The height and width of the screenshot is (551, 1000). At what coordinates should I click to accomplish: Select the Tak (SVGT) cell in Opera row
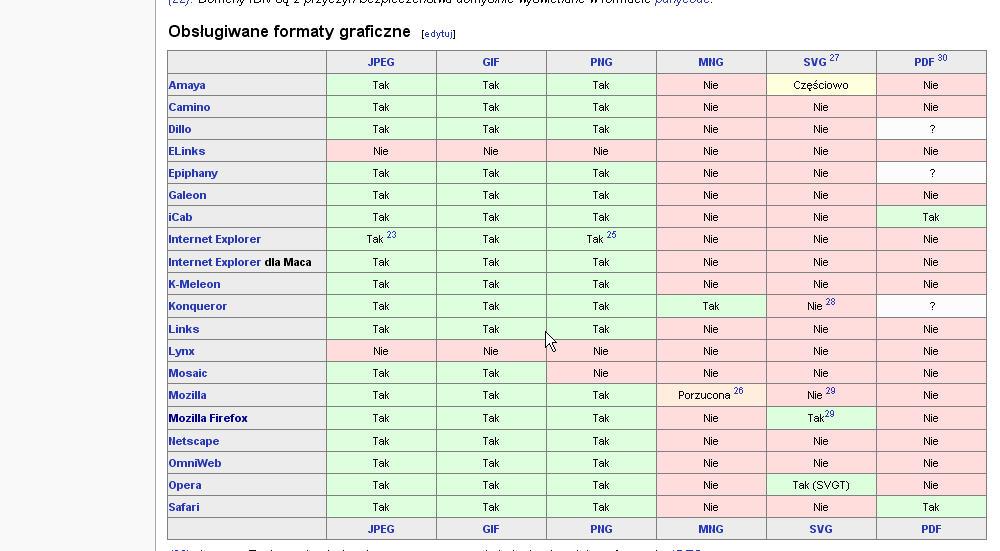(821, 485)
